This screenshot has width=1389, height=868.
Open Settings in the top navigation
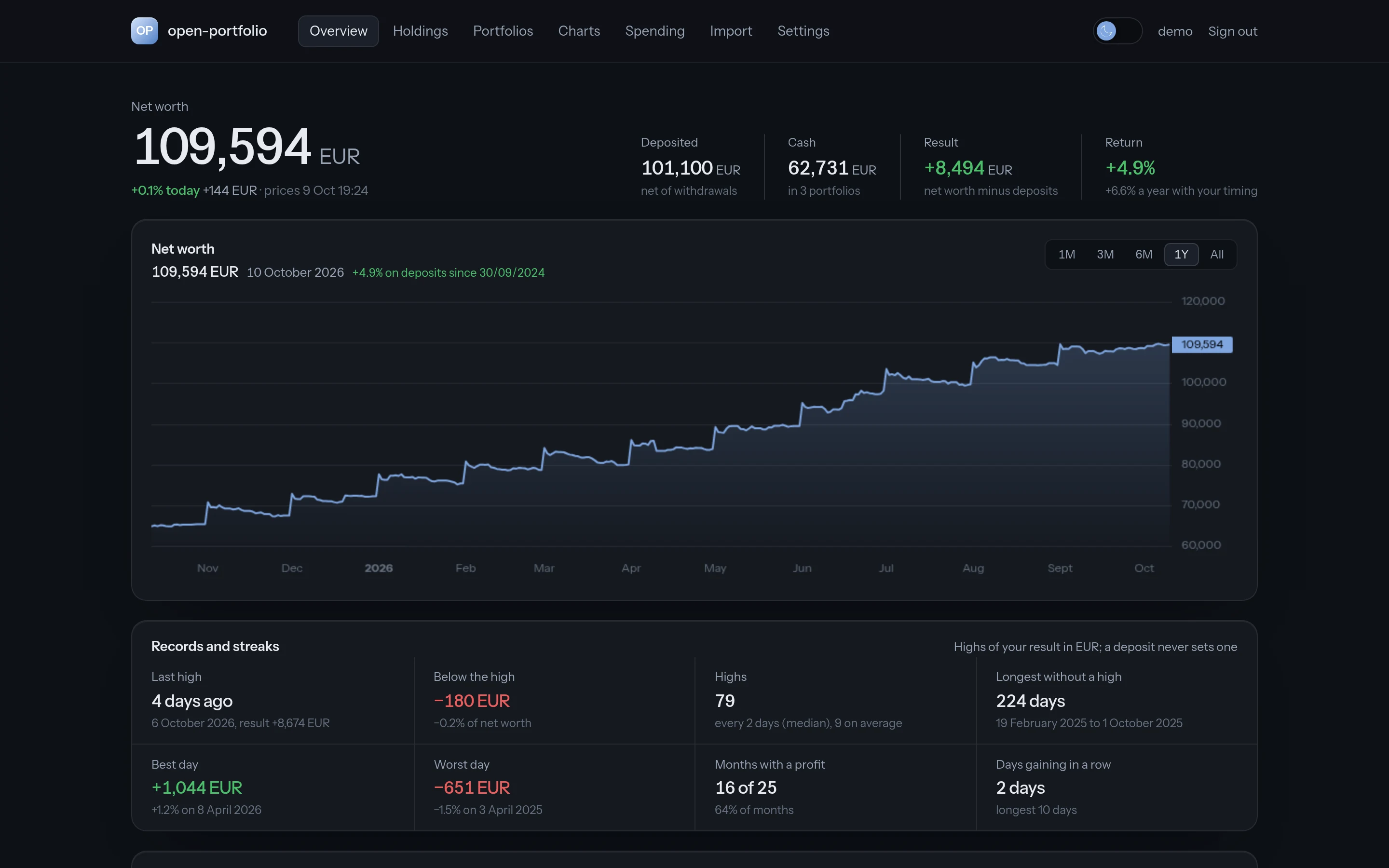click(x=803, y=31)
